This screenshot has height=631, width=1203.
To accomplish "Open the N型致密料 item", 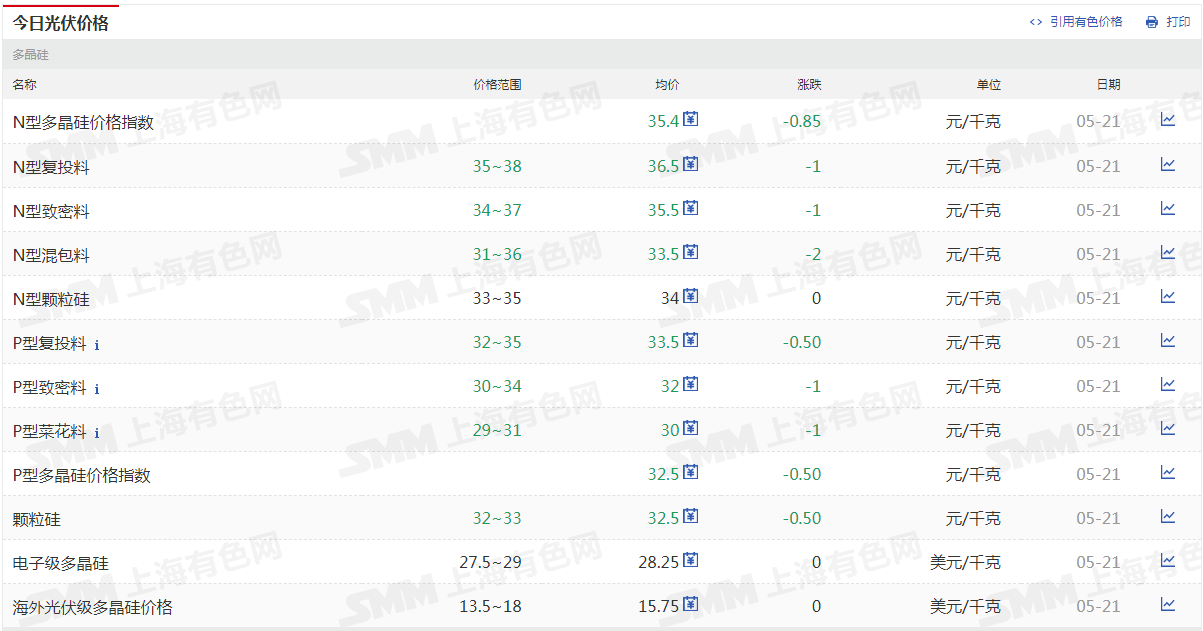I will (51, 210).
